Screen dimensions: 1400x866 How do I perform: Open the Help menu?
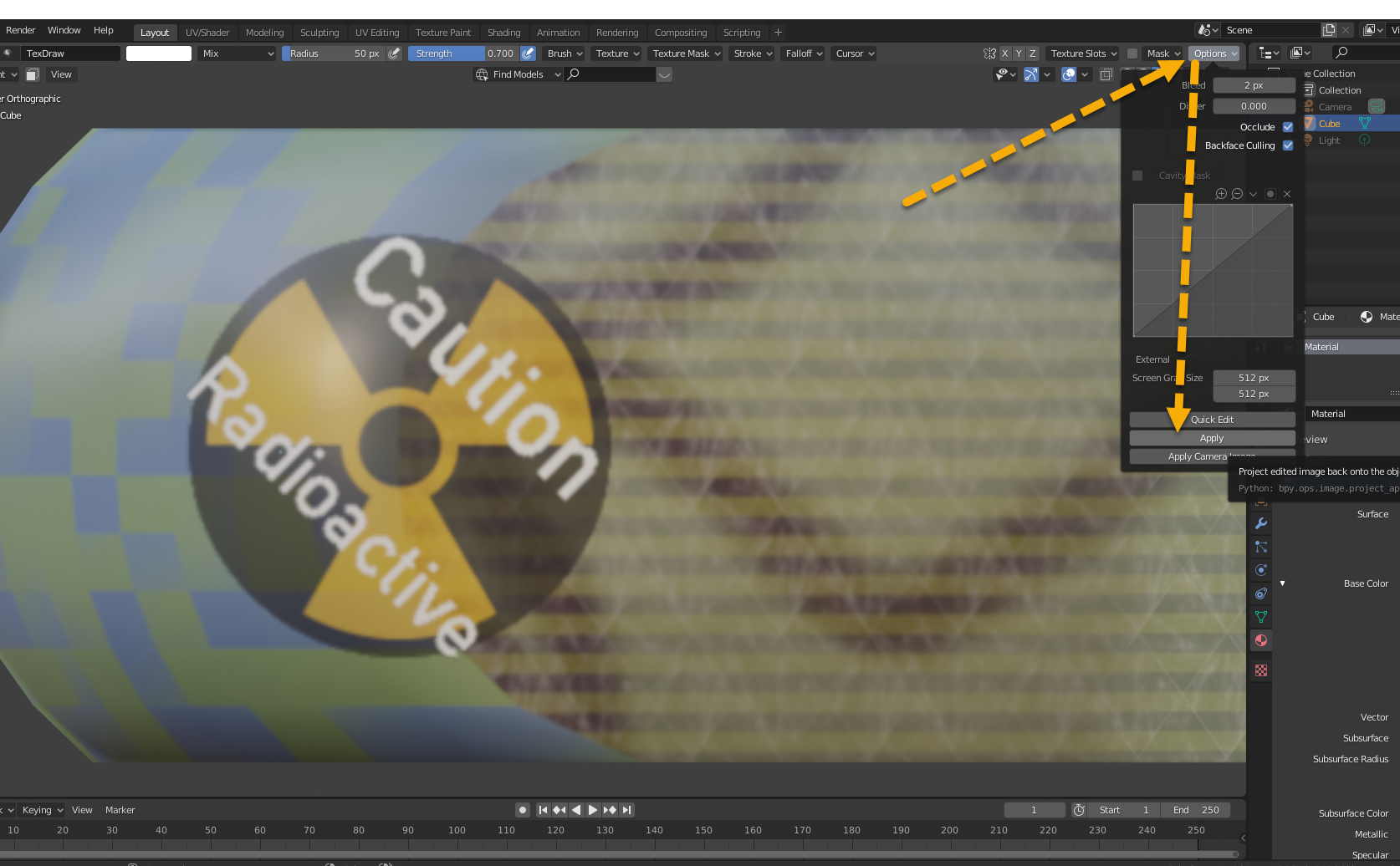104,30
